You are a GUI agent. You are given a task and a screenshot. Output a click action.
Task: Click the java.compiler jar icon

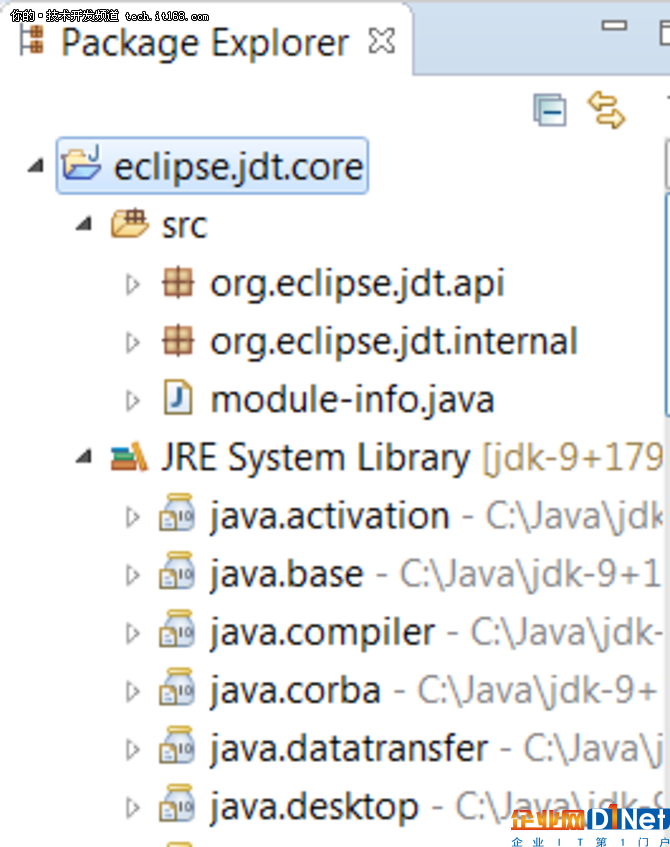[177, 629]
